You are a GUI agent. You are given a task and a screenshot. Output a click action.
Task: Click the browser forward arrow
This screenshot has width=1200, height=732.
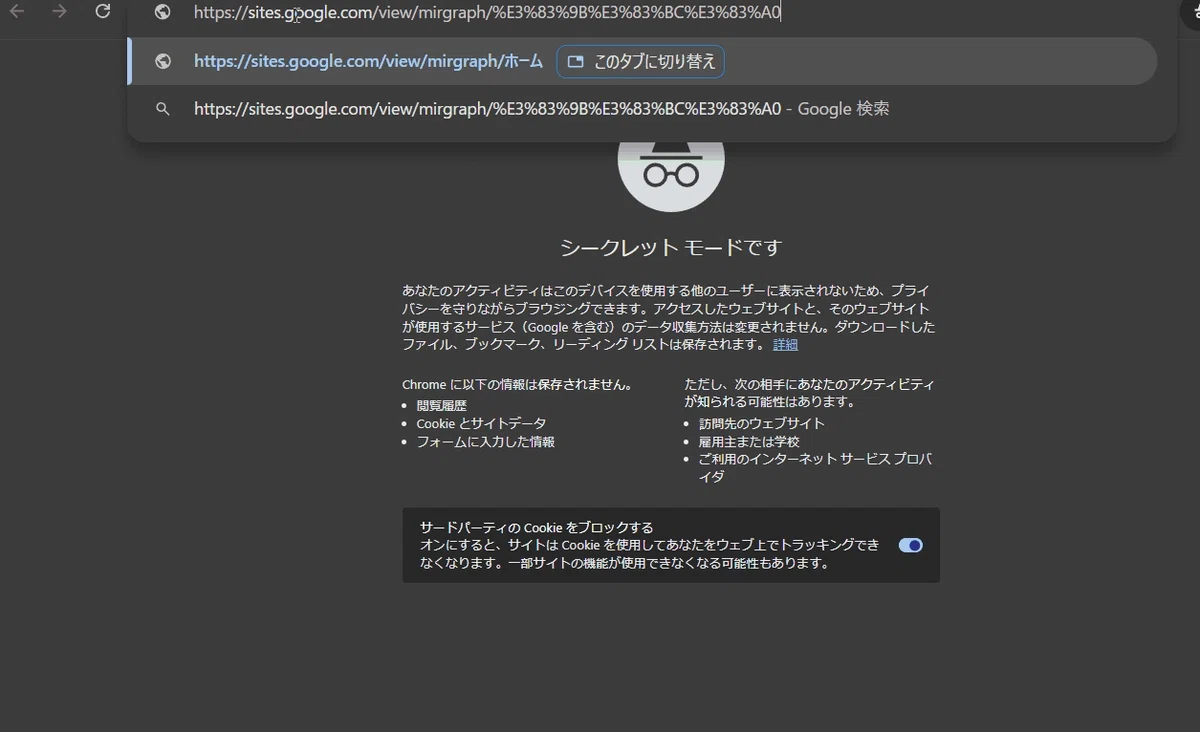pos(60,12)
